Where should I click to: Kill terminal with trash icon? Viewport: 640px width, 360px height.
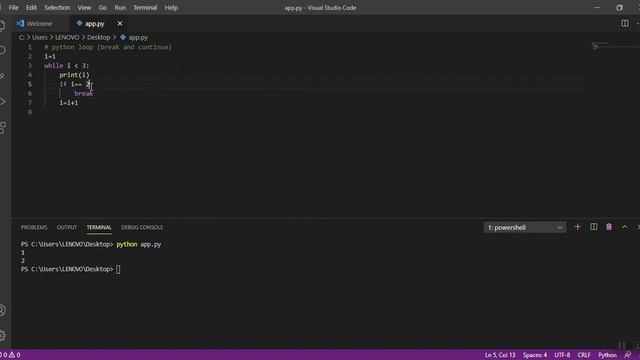609,227
